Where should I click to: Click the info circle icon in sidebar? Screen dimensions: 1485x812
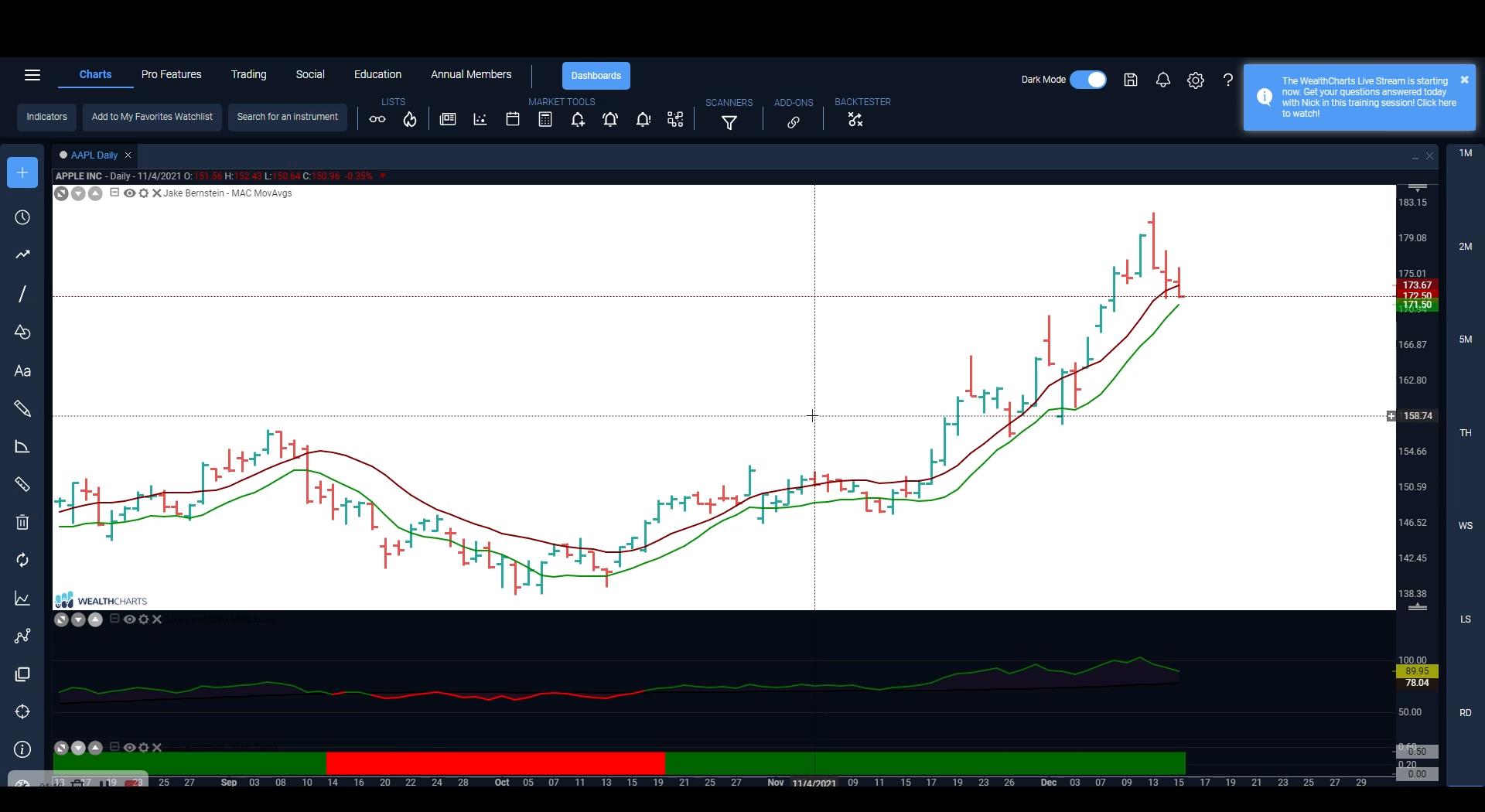[22, 749]
